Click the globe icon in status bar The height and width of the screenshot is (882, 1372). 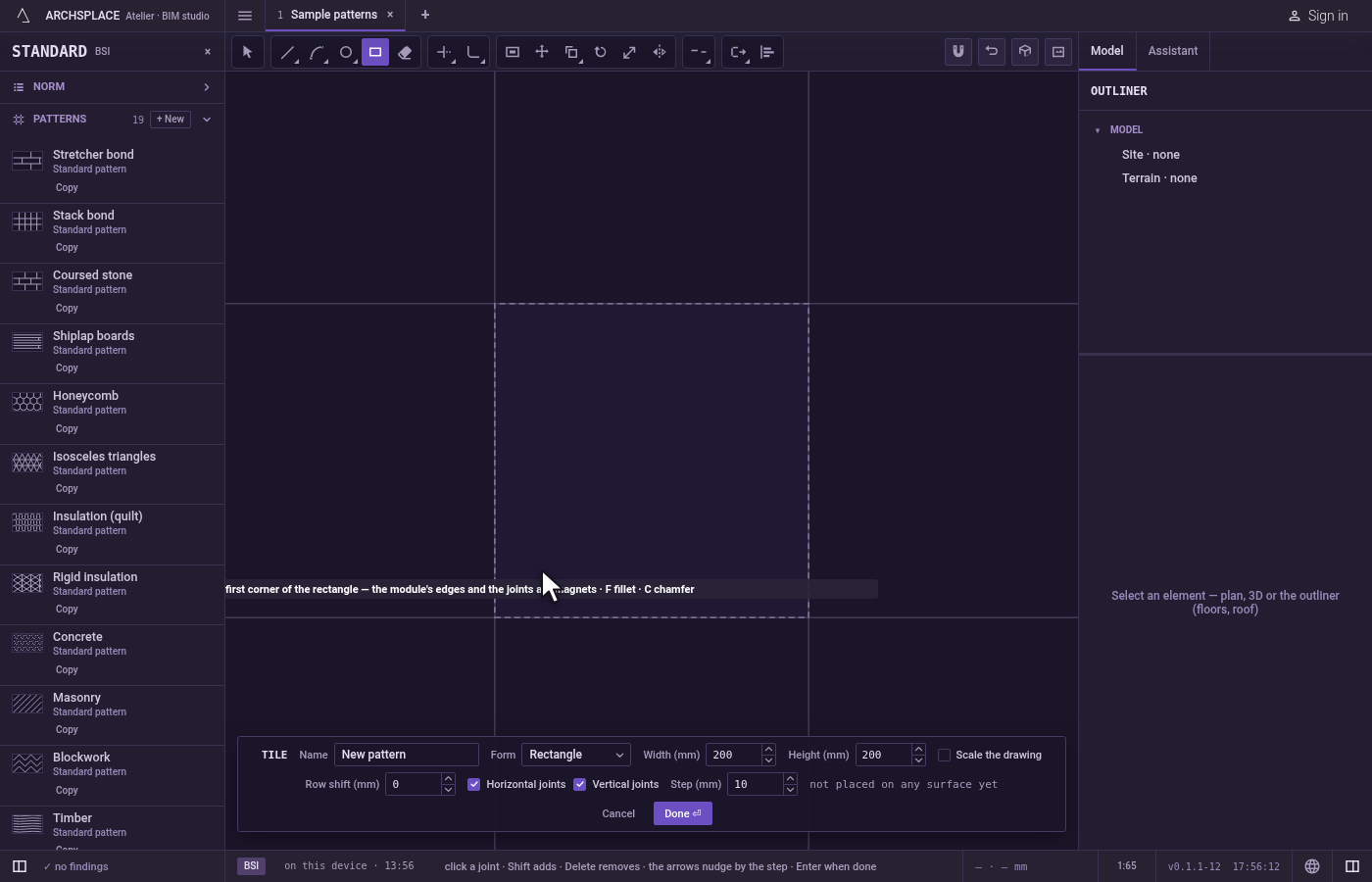click(1312, 866)
